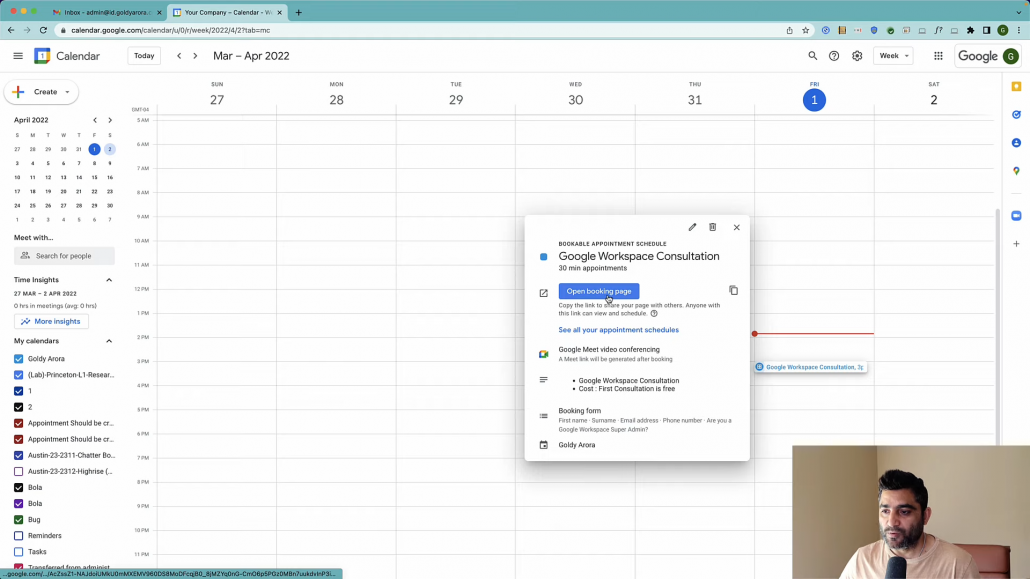Go to previous week arrow
Viewport: 1030px width, 579px height.
tap(179, 56)
